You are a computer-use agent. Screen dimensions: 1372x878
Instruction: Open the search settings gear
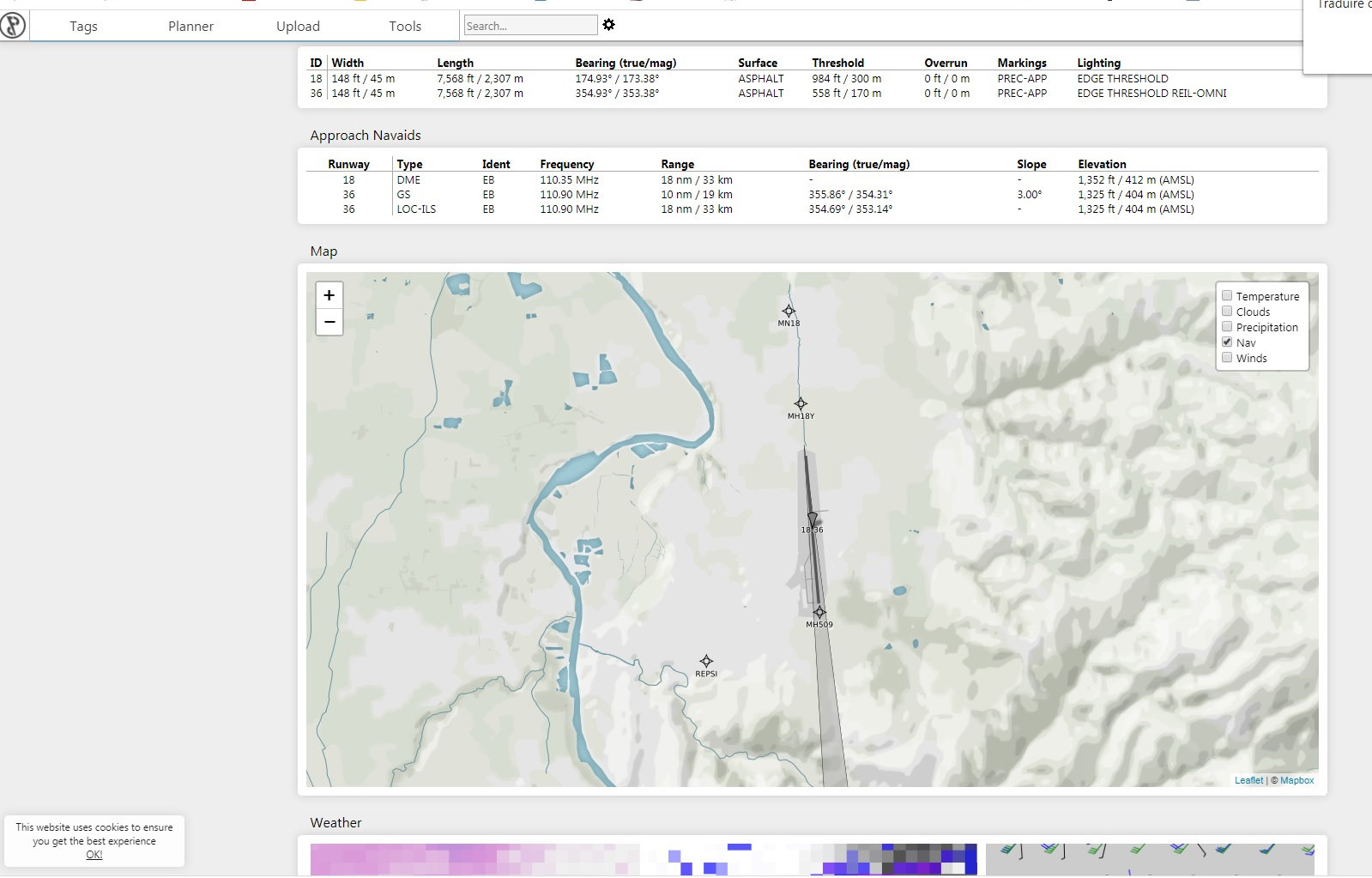[x=608, y=25]
